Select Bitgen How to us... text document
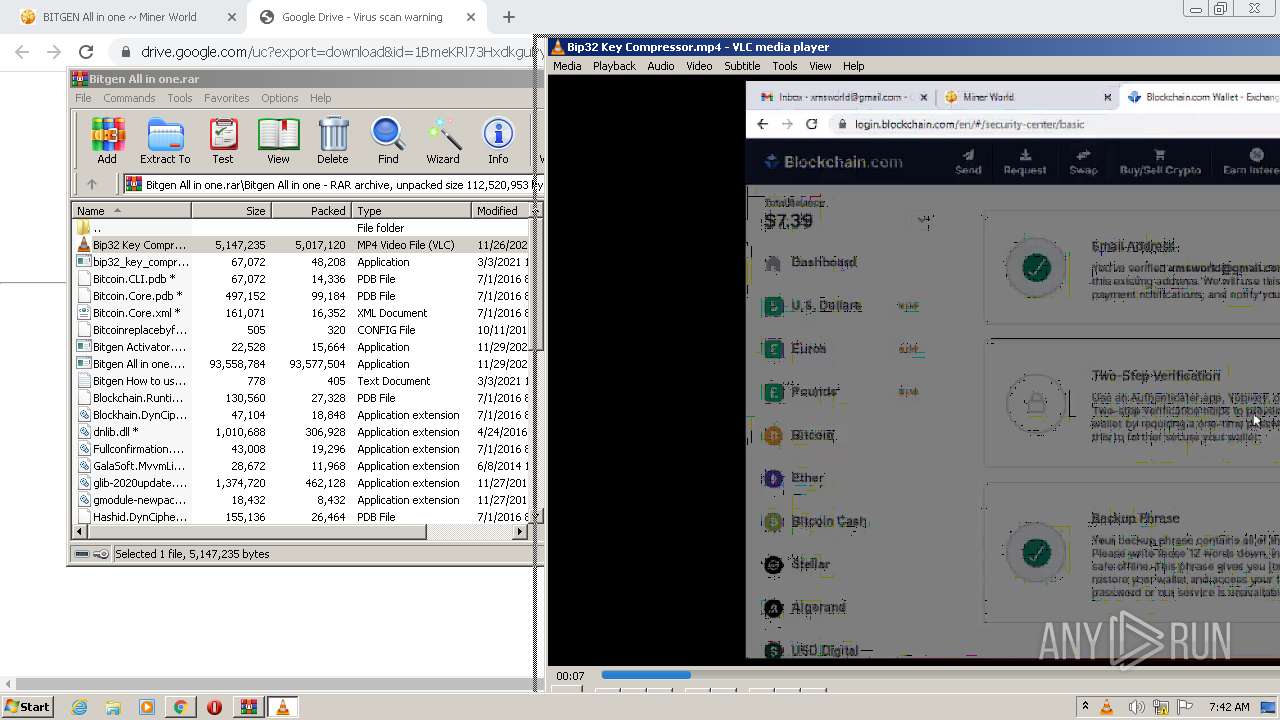 [301, 381]
